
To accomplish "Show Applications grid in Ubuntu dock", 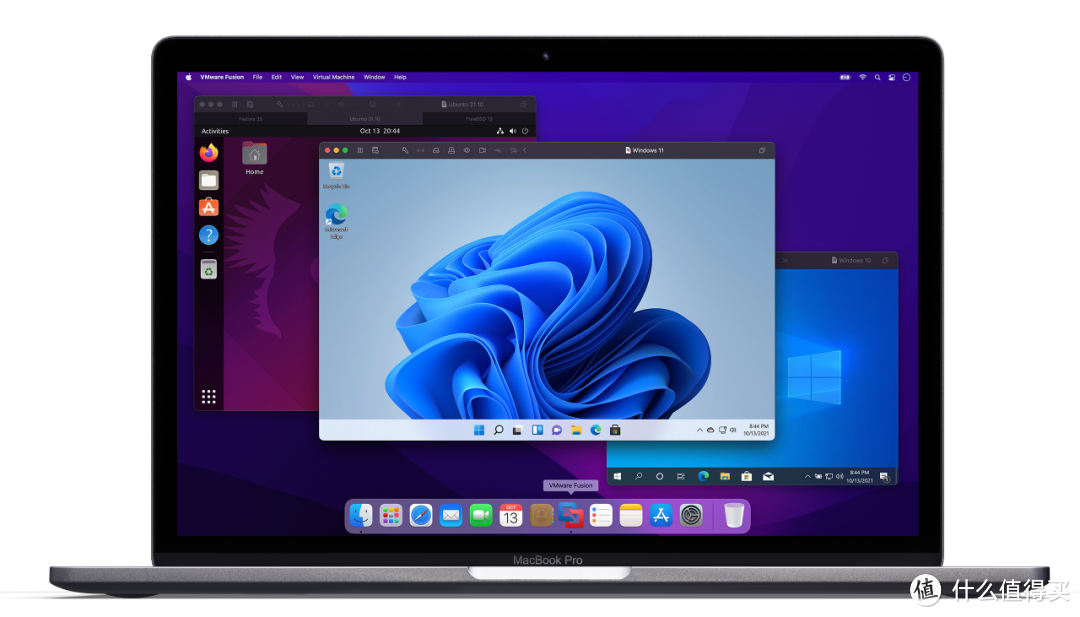I will [x=209, y=397].
